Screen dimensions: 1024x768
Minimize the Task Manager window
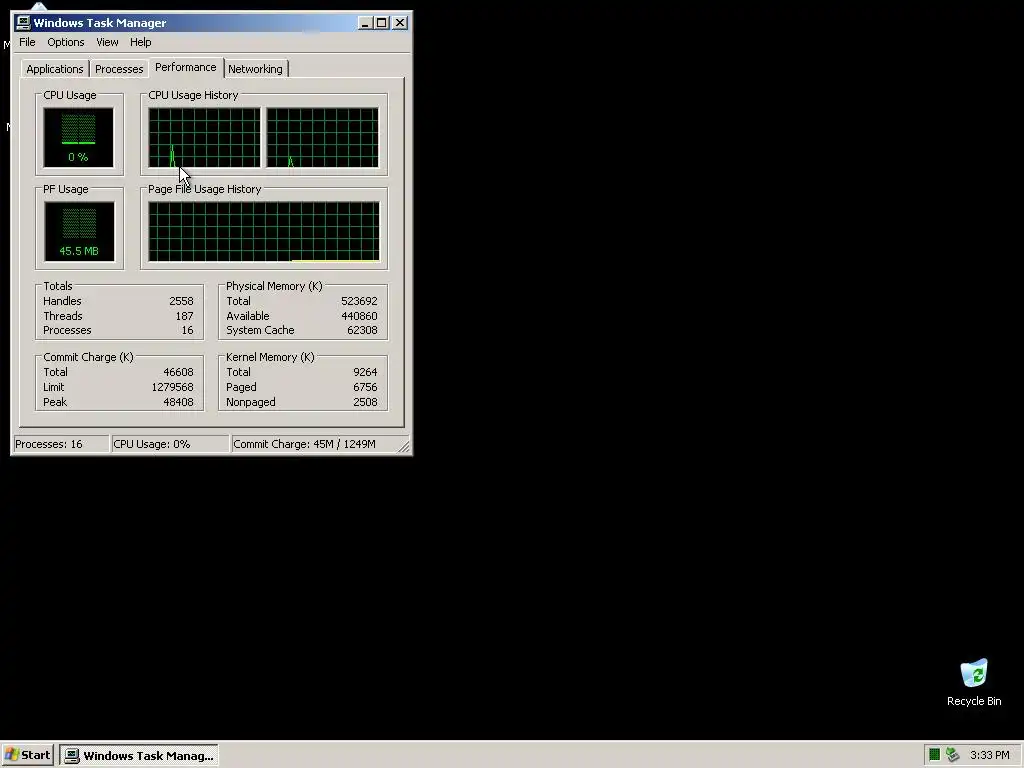[365, 23]
